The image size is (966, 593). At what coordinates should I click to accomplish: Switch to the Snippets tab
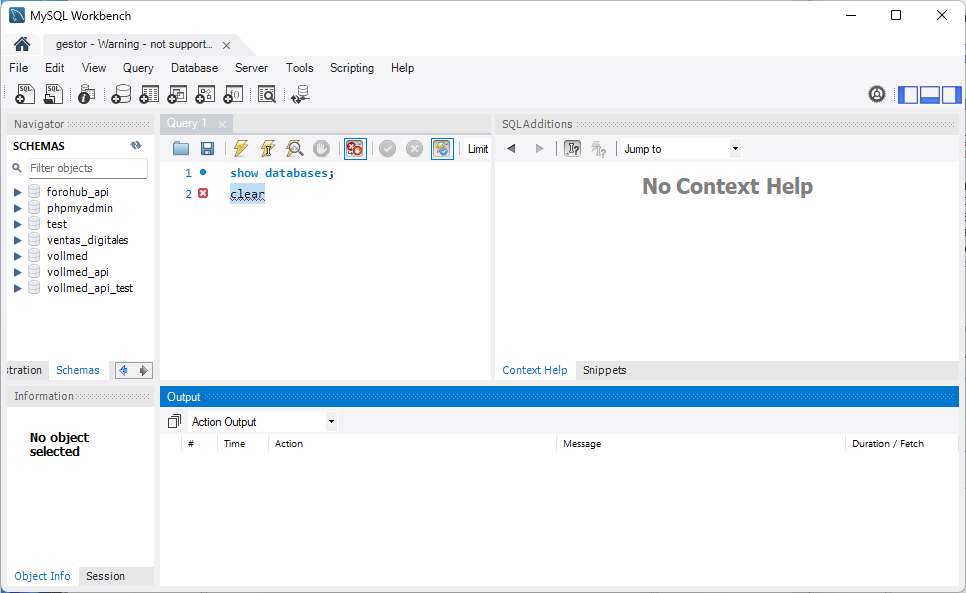click(x=604, y=370)
